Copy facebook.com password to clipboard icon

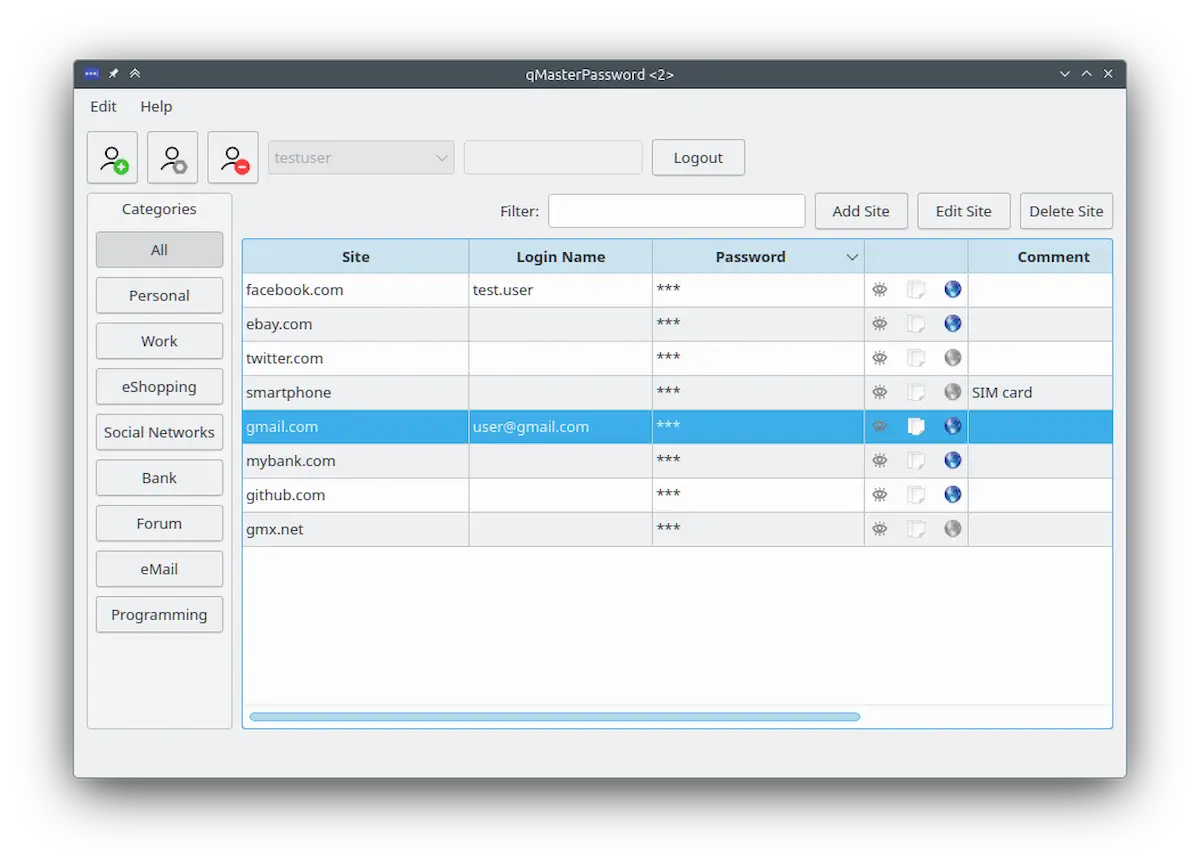pyautogui.click(x=916, y=290)
